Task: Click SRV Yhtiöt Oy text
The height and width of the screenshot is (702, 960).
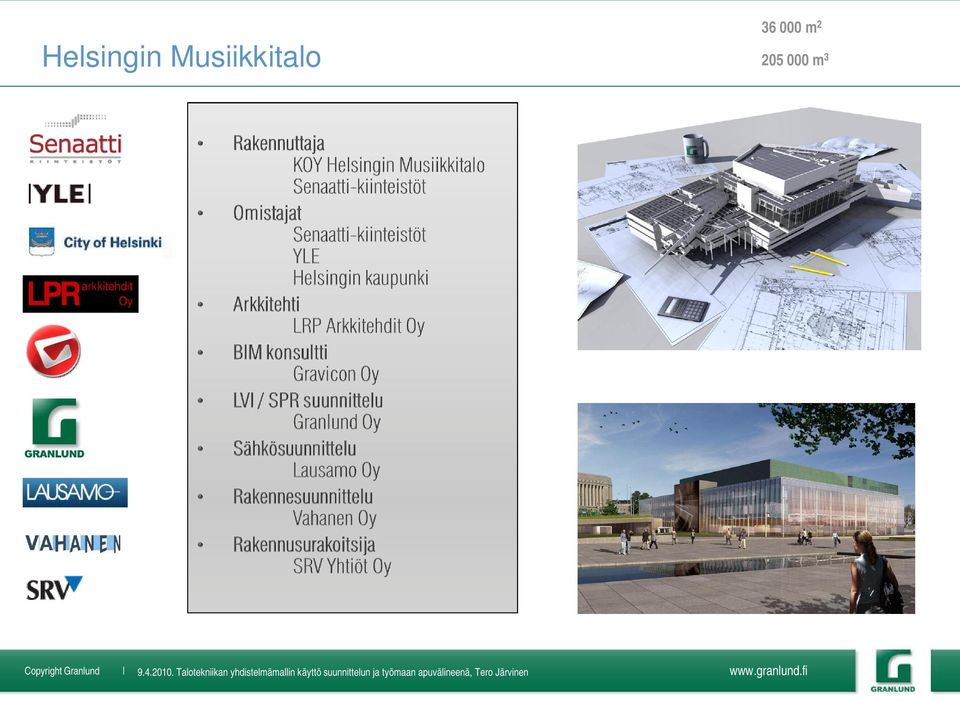Action: [342, 566]
